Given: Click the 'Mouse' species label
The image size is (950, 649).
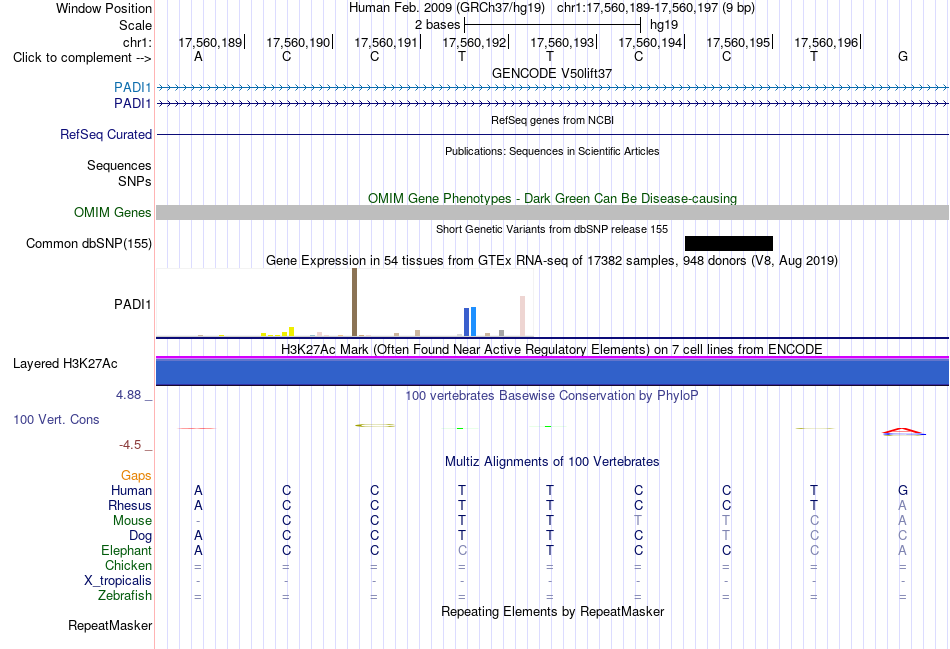Looking at the screenshot, I should click(132, 521).
